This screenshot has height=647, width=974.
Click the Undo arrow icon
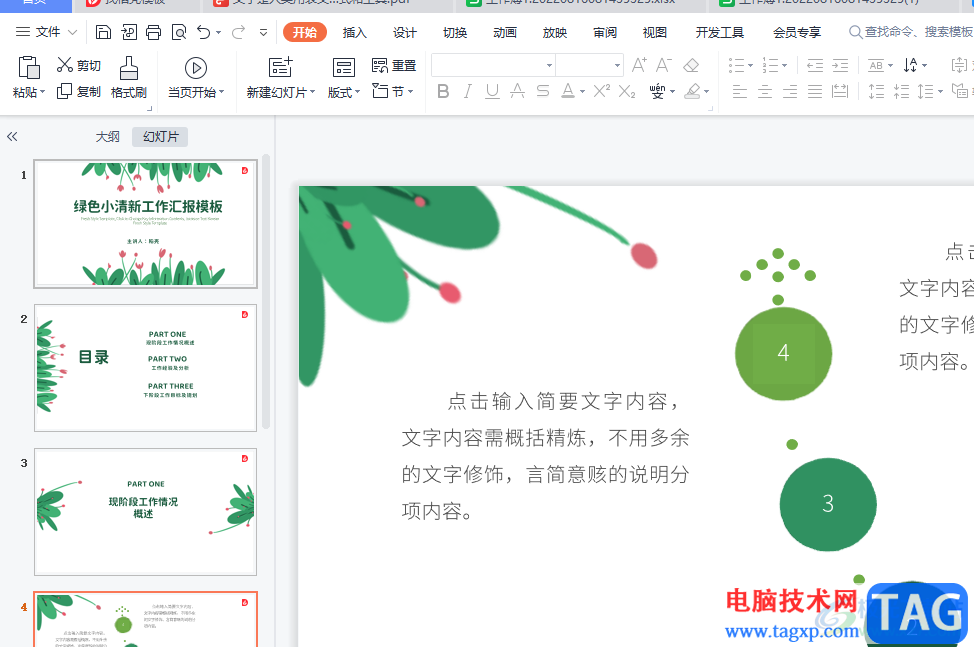pos(204,32)
